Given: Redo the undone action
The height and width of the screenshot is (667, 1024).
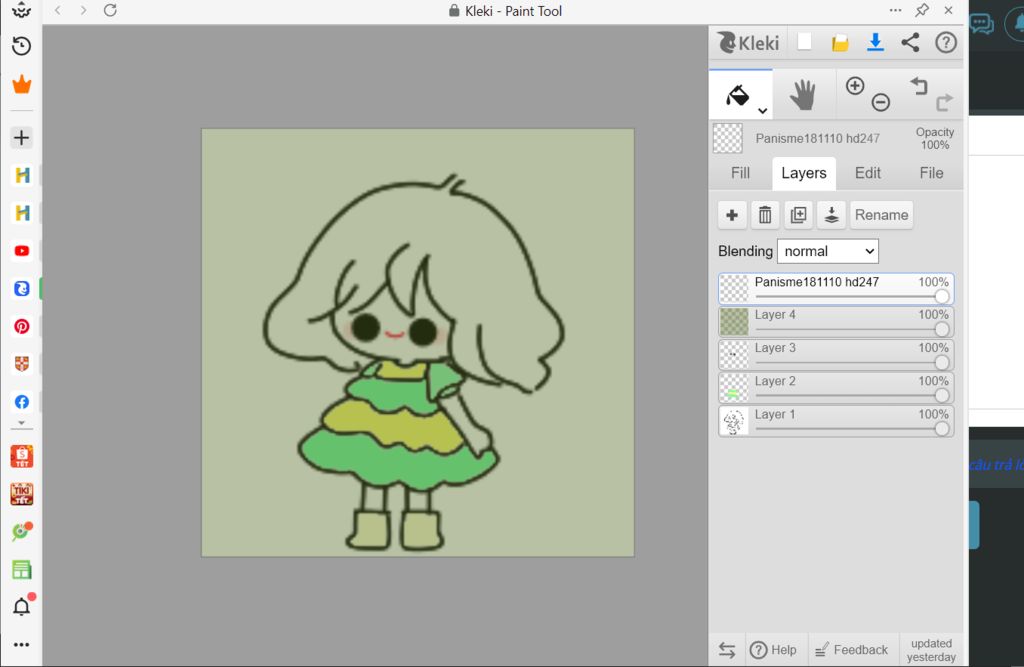Looking at the screenshot, I should pyautogui.click(x=944, y=103).
